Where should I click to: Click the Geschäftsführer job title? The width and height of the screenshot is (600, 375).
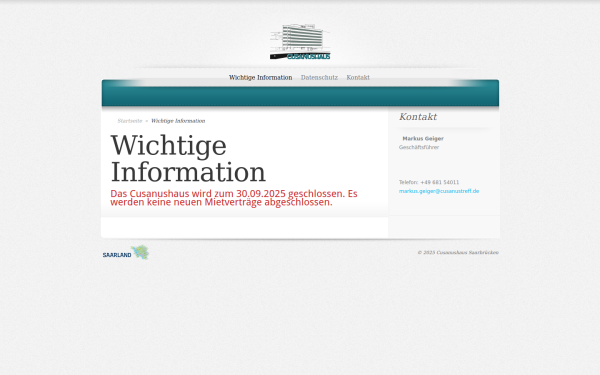click(419, 147)
